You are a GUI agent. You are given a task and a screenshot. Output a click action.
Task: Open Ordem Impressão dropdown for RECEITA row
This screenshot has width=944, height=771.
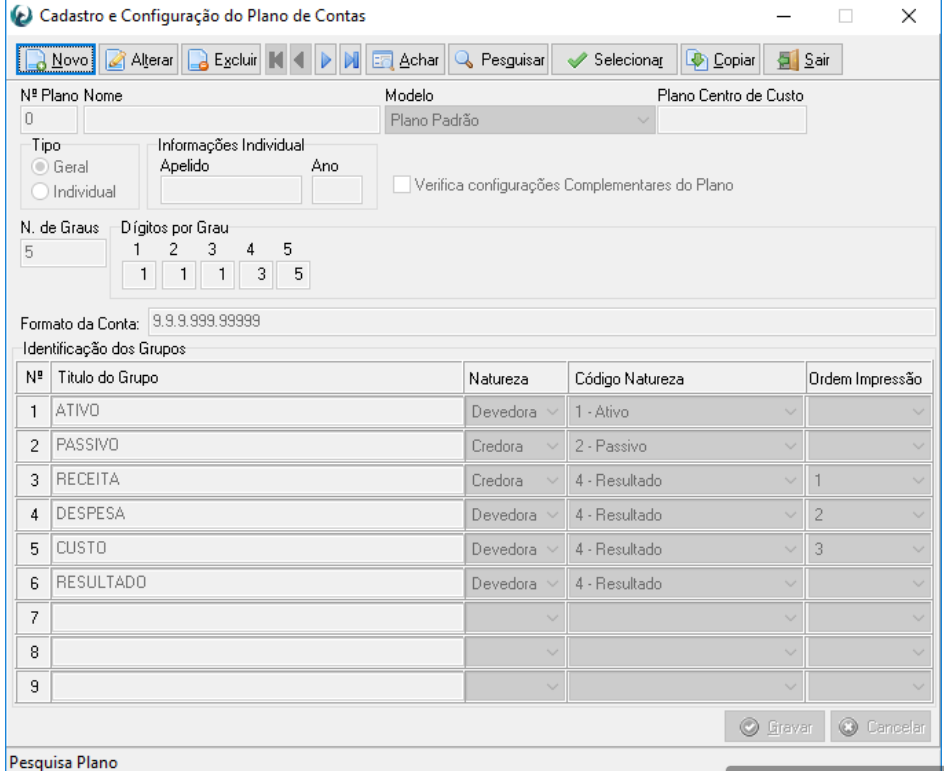tap(869, 480)
